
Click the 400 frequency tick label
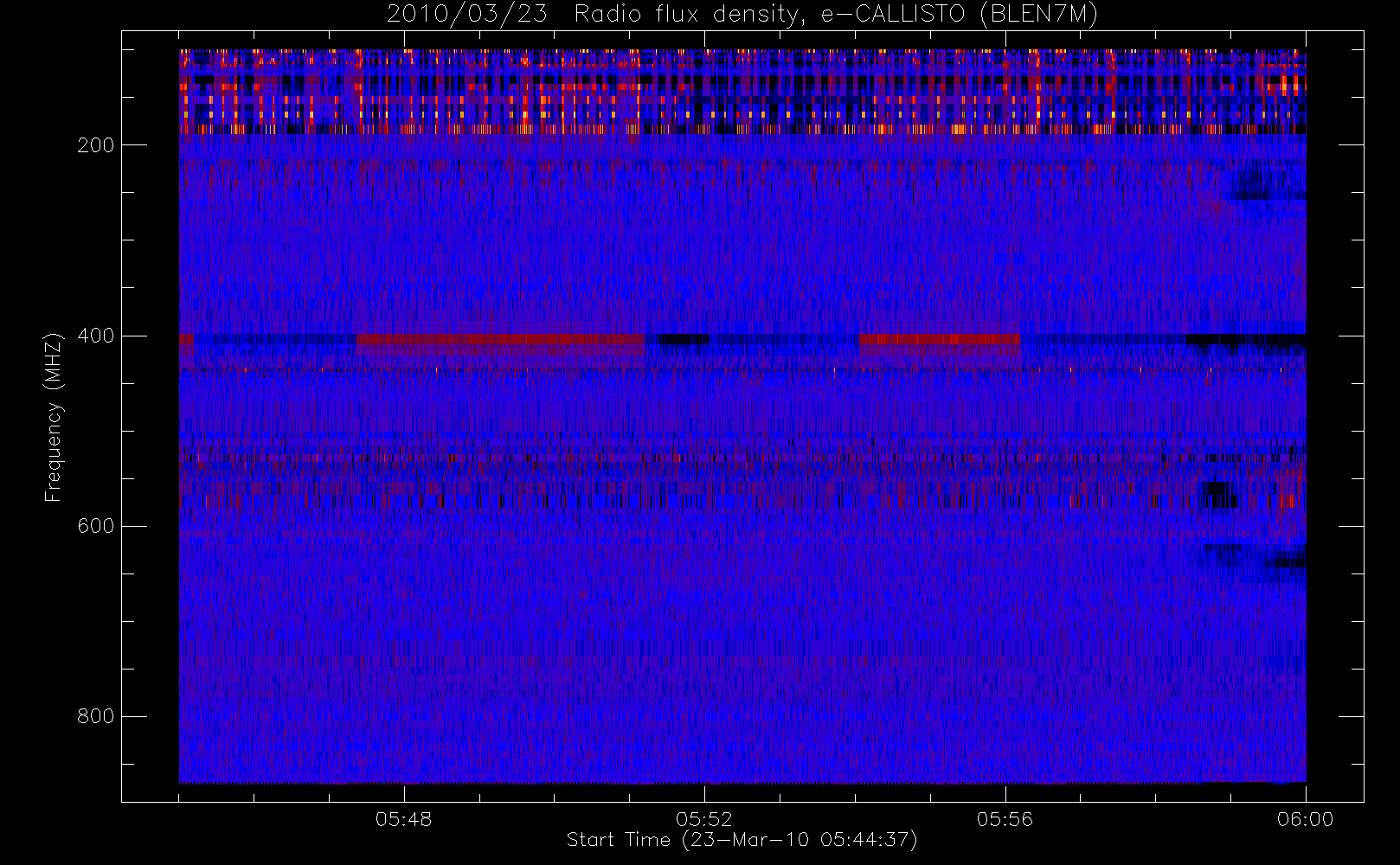(x=95, y=336)
